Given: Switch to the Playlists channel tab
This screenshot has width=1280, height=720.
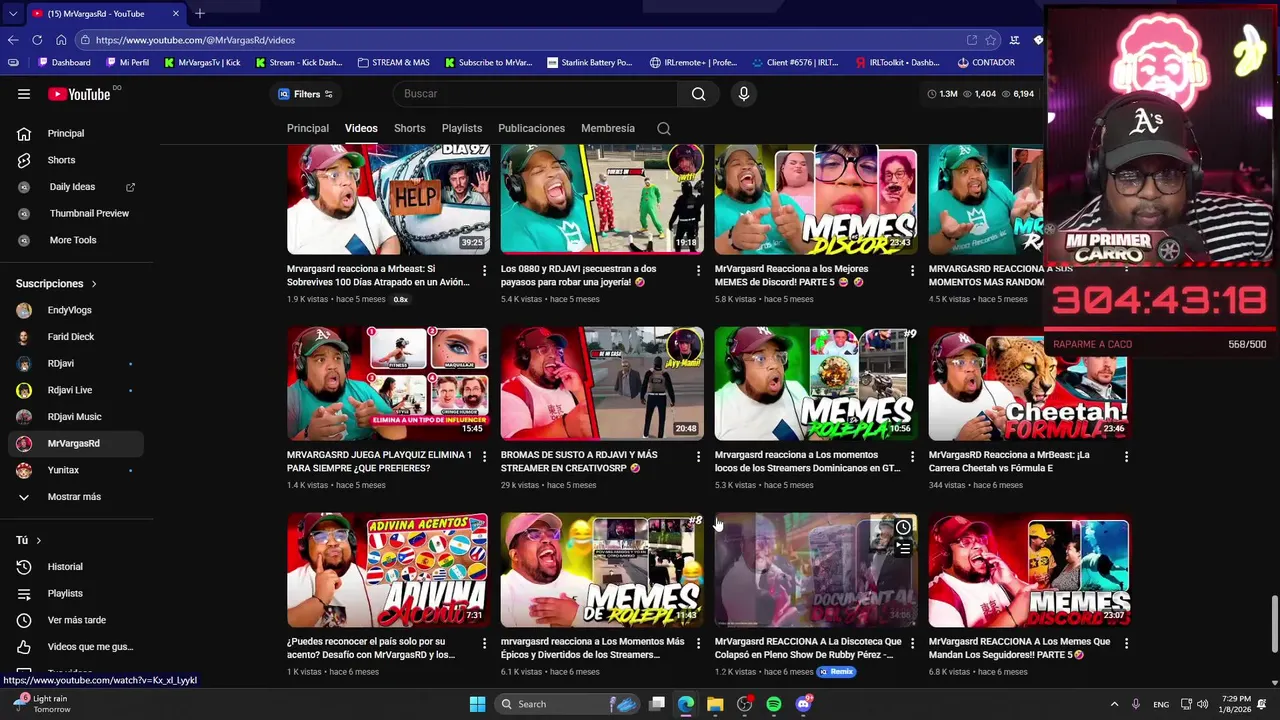Looking at the screenshot, I should tap(462, 128).
